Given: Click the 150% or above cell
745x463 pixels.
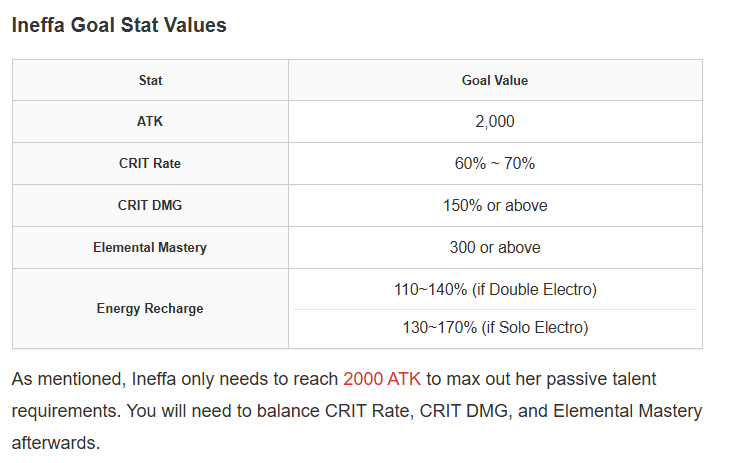Looking at the screenshot, I should point(495,205).
